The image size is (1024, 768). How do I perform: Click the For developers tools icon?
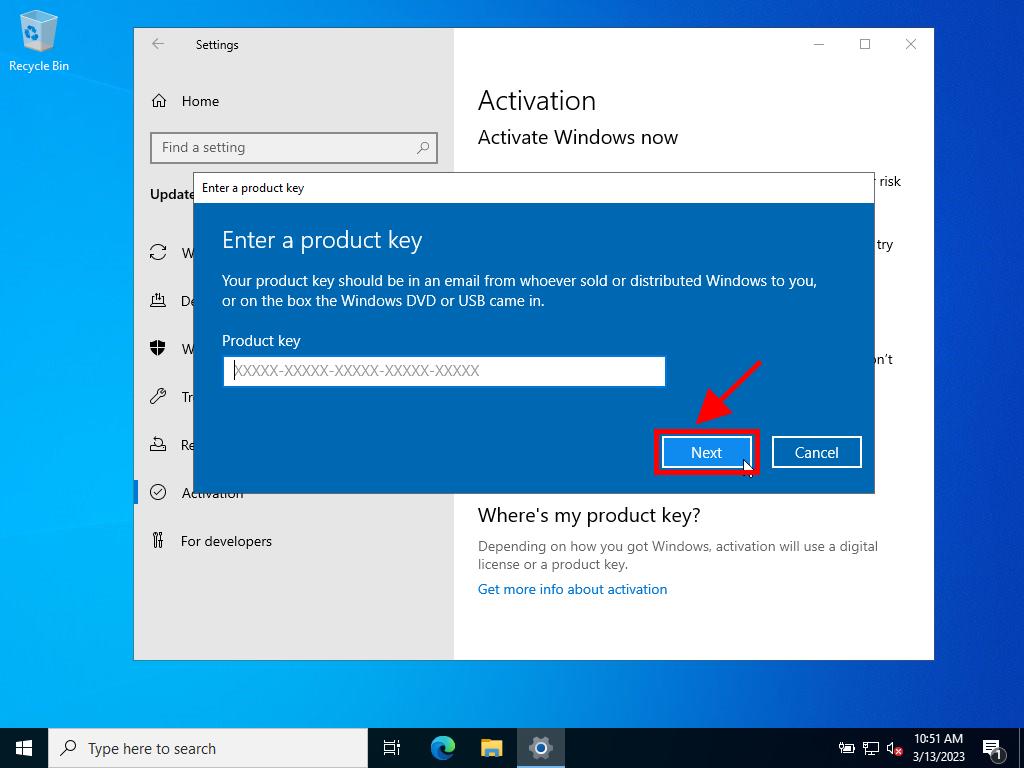pos(158,540)
